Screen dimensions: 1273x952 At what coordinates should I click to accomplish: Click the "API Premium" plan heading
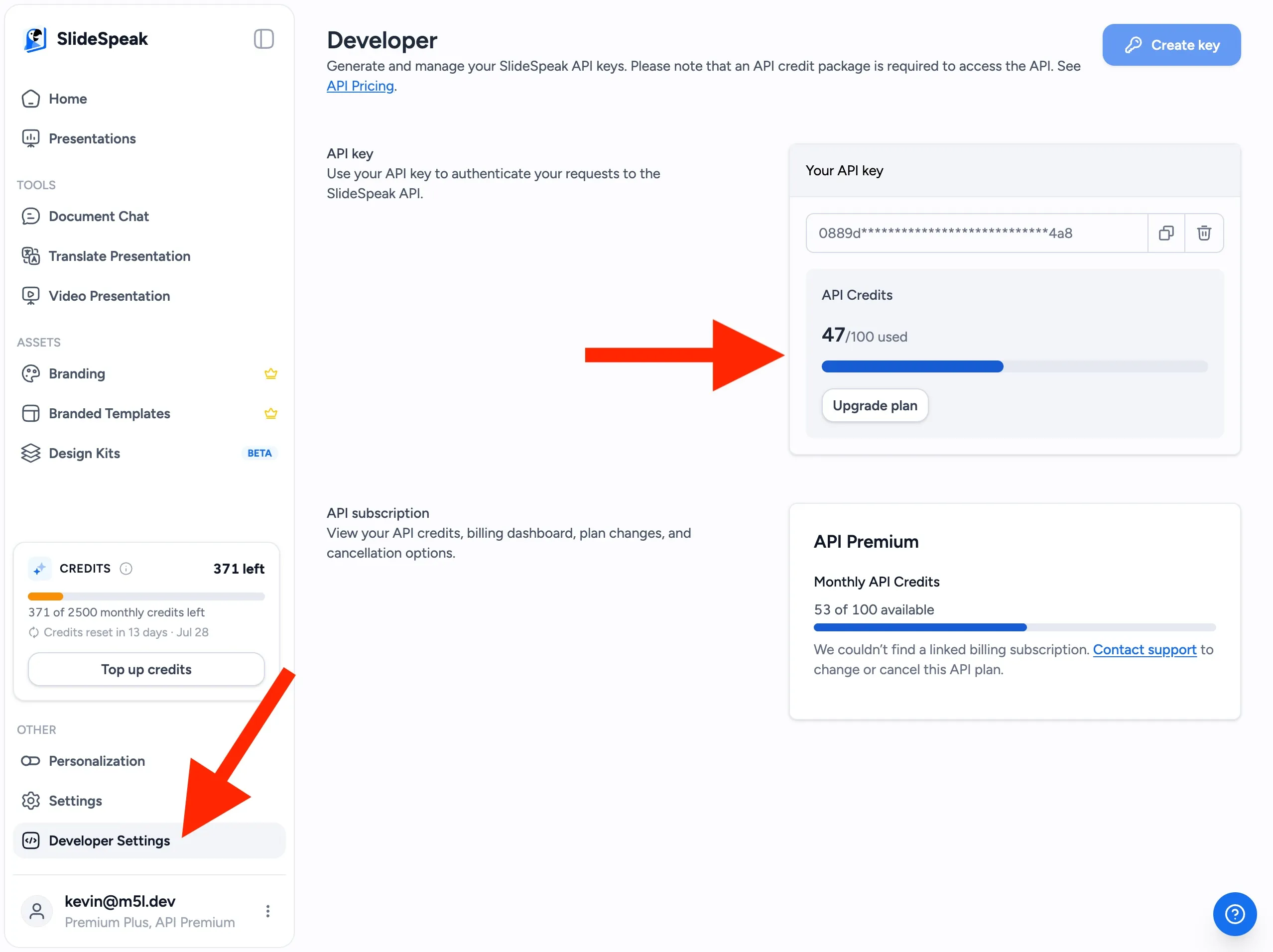click(866, 542)
